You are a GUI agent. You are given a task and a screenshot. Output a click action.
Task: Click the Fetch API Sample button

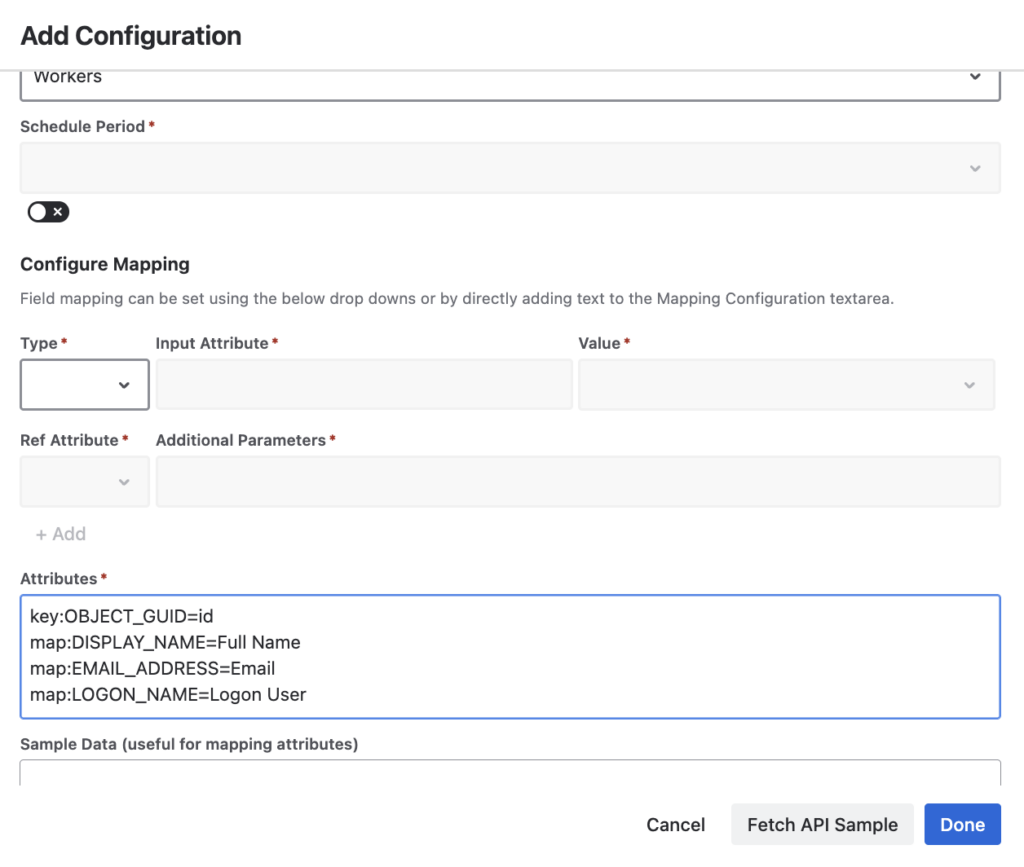822,825
